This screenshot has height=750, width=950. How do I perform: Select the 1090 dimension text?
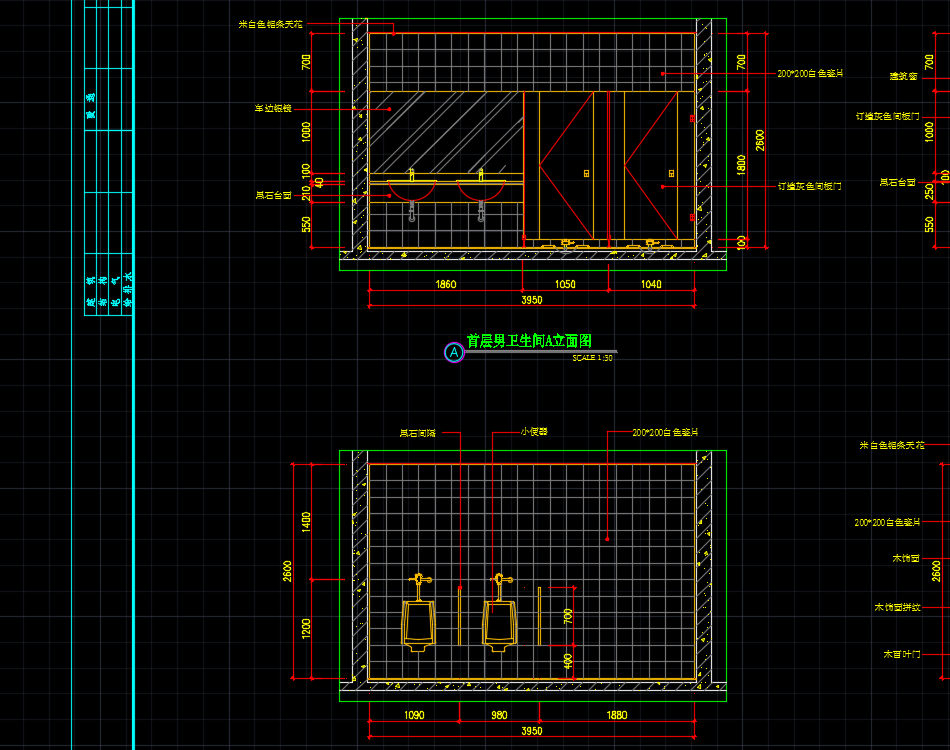pos(414,715)
